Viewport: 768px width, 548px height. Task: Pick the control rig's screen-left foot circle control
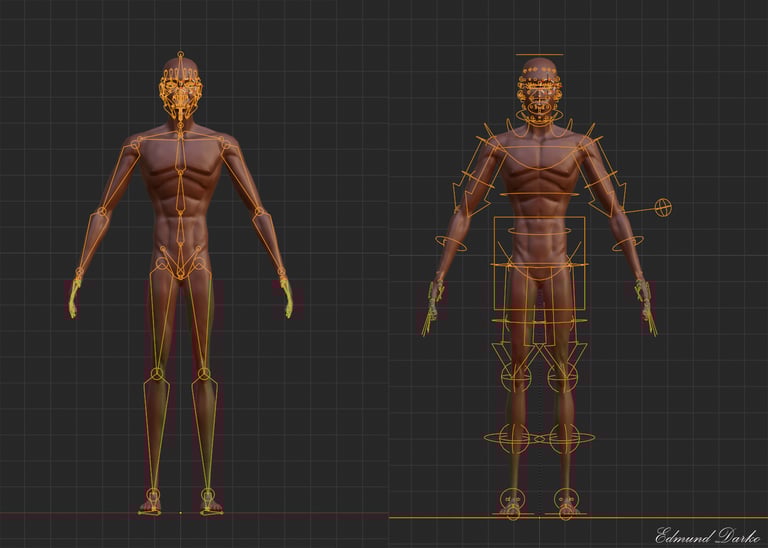512,500
